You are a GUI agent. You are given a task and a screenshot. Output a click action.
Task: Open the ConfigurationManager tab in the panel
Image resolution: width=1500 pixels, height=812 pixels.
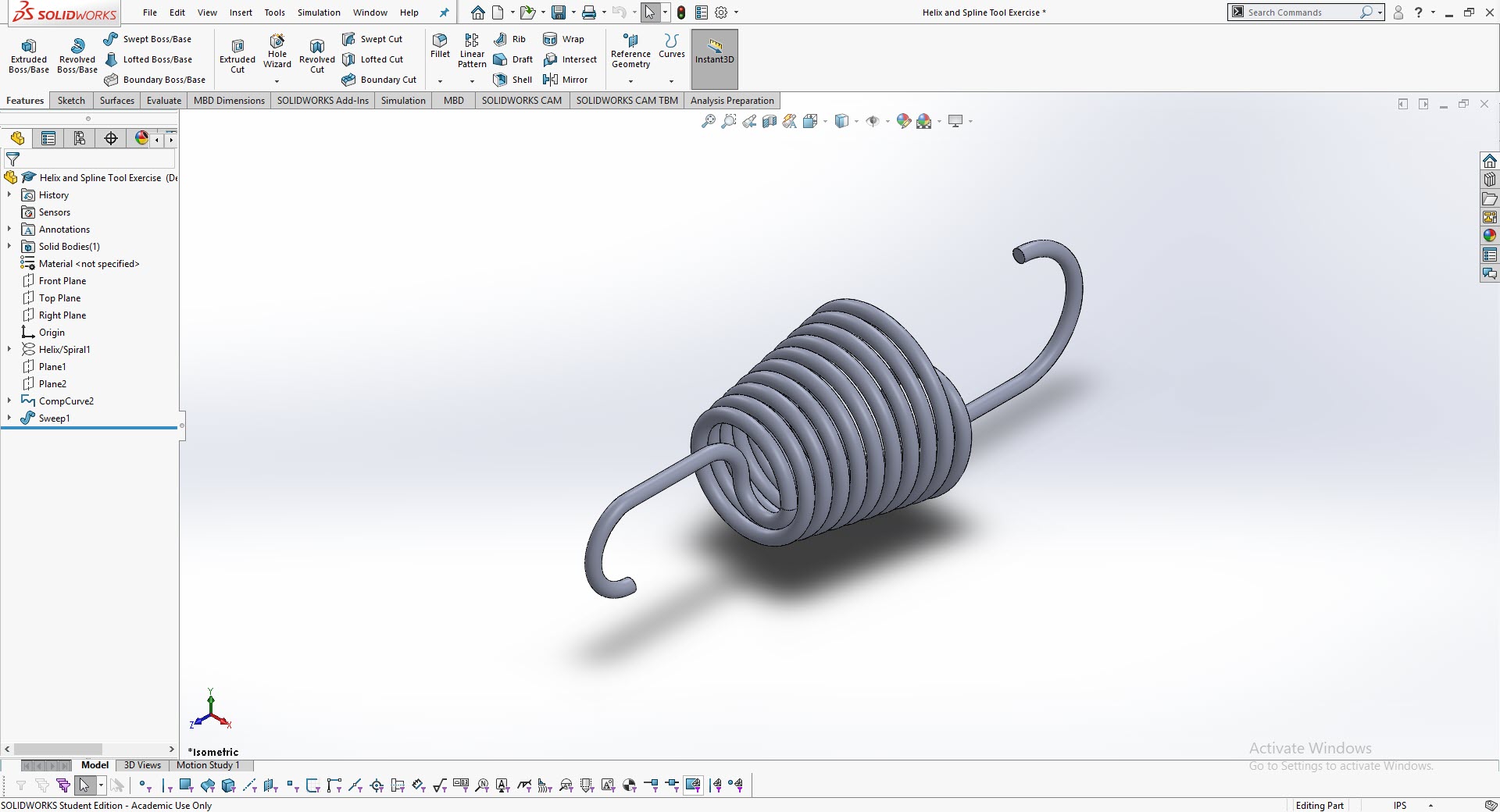(80, 138)
